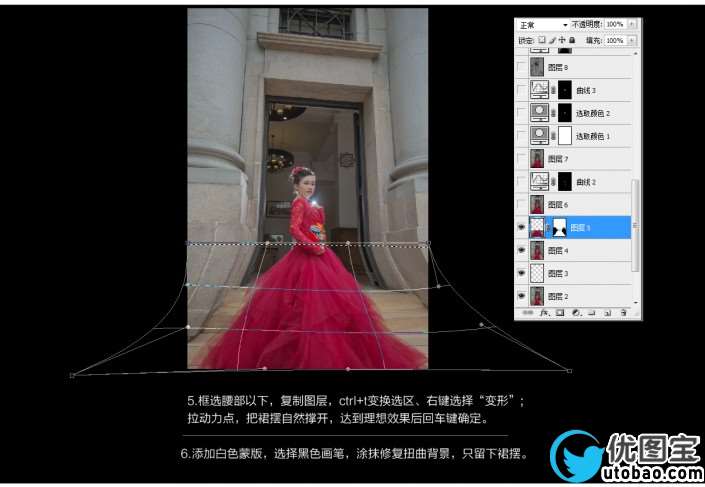
Task: Toggle lock image pixels brush icon
Action: coord(552,40)
